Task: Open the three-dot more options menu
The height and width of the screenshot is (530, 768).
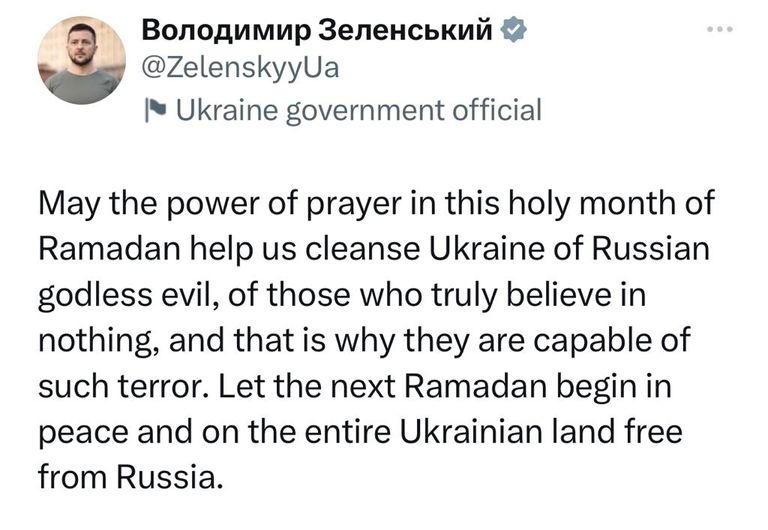Action: pyautogui.click(x=718, y=31)
